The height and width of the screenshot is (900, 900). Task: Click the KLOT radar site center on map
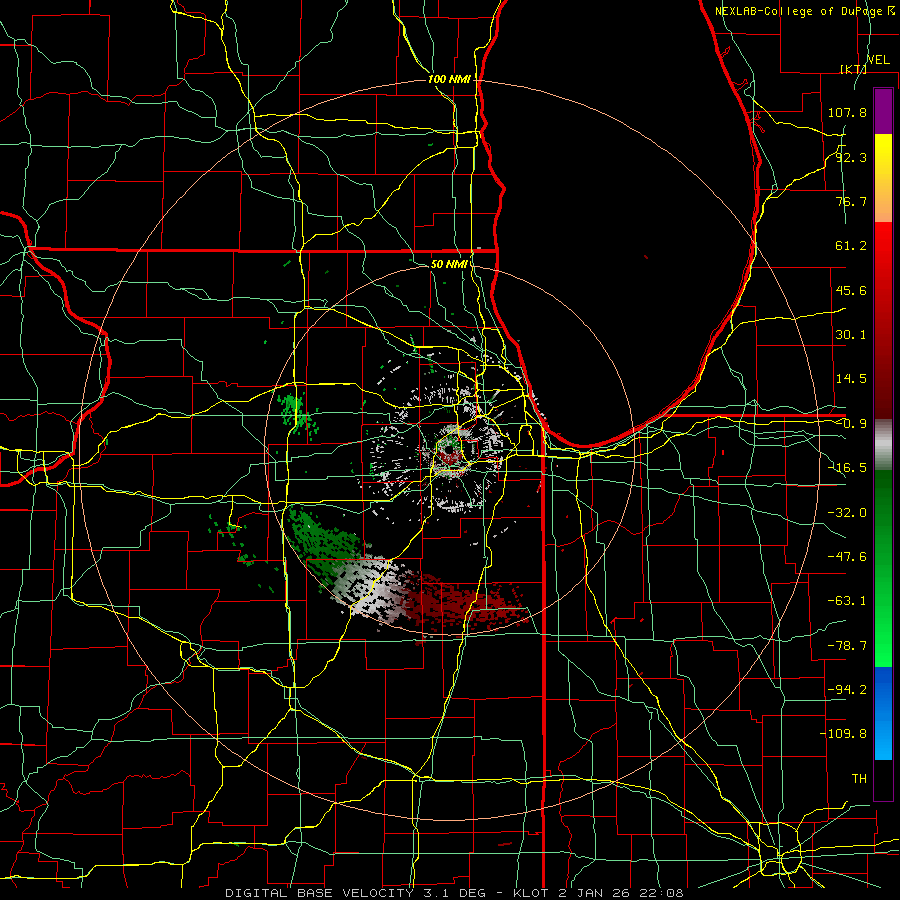(449, 451)
